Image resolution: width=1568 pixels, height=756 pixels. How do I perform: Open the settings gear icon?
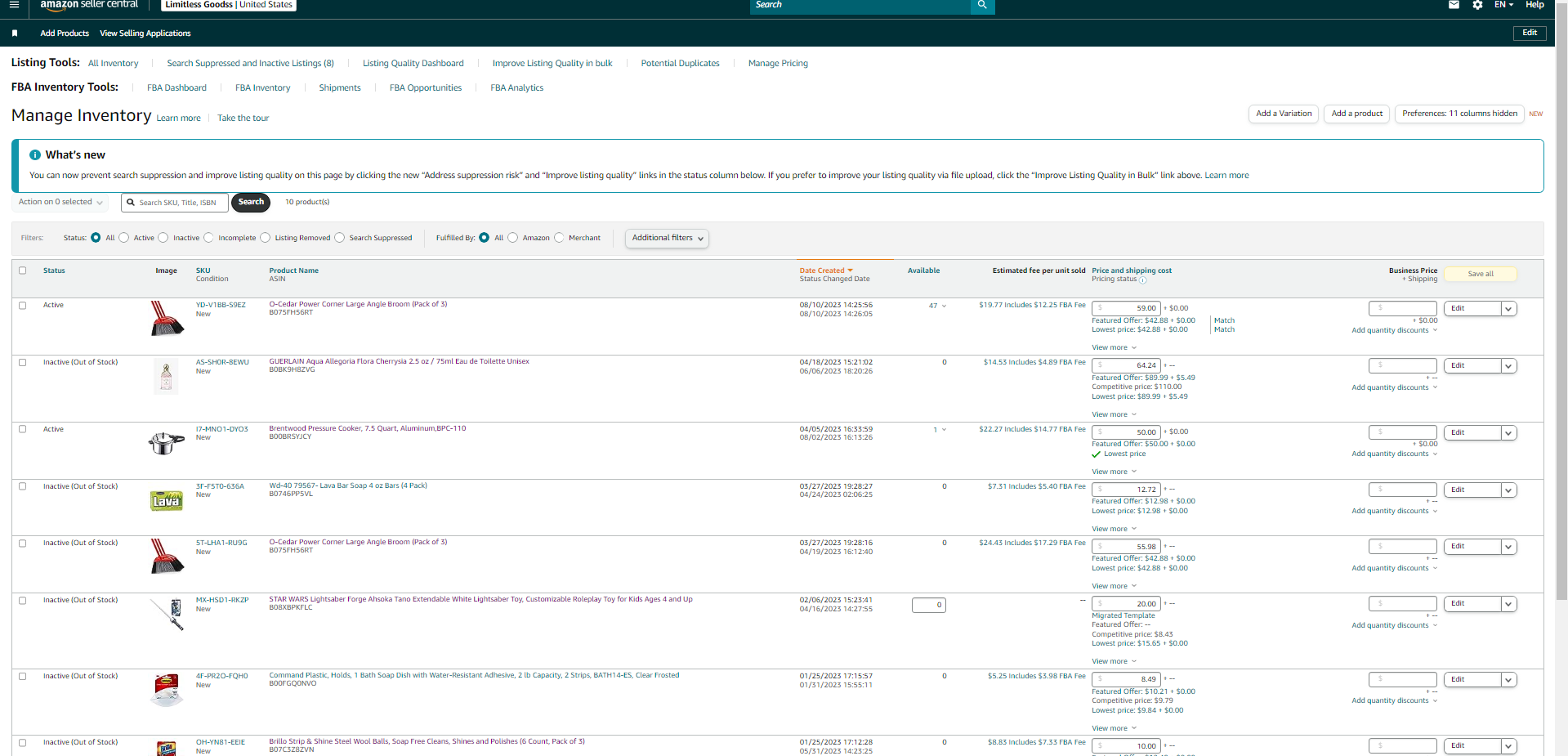click(x=1477, y=5)
